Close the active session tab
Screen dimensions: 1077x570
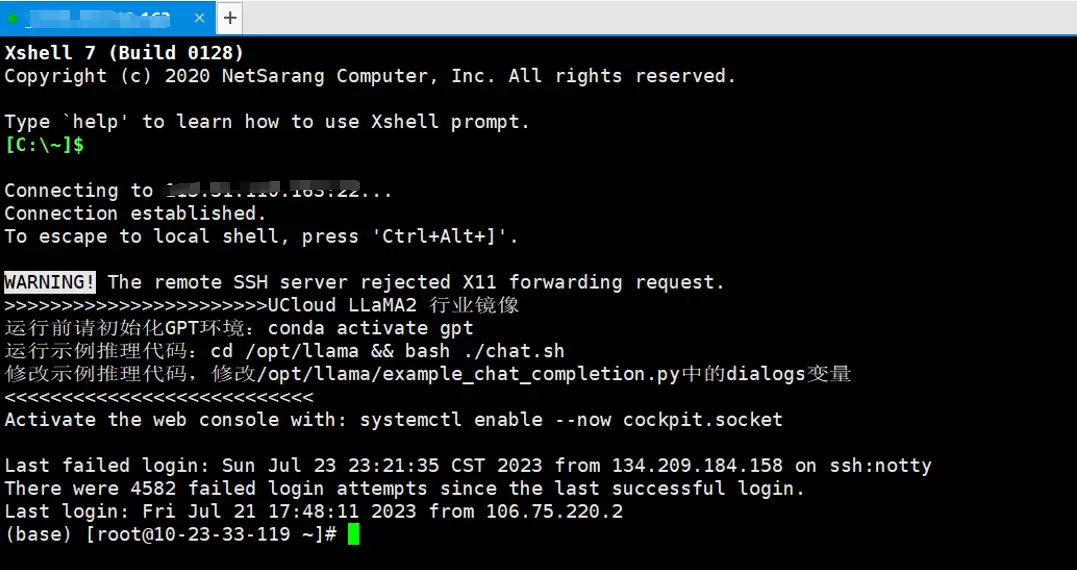pyautogui.click(x=198, y=18)
